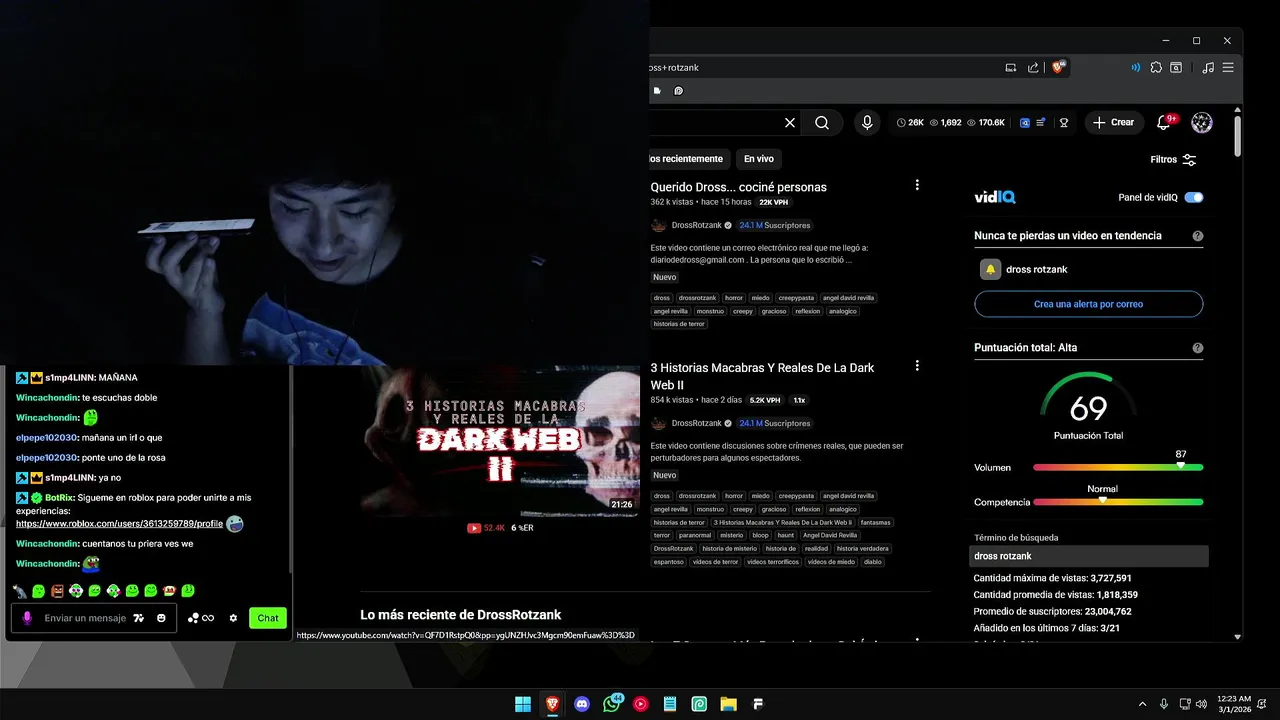
Task: Click the paranormal tag chip
Action: tap(695, 535)
